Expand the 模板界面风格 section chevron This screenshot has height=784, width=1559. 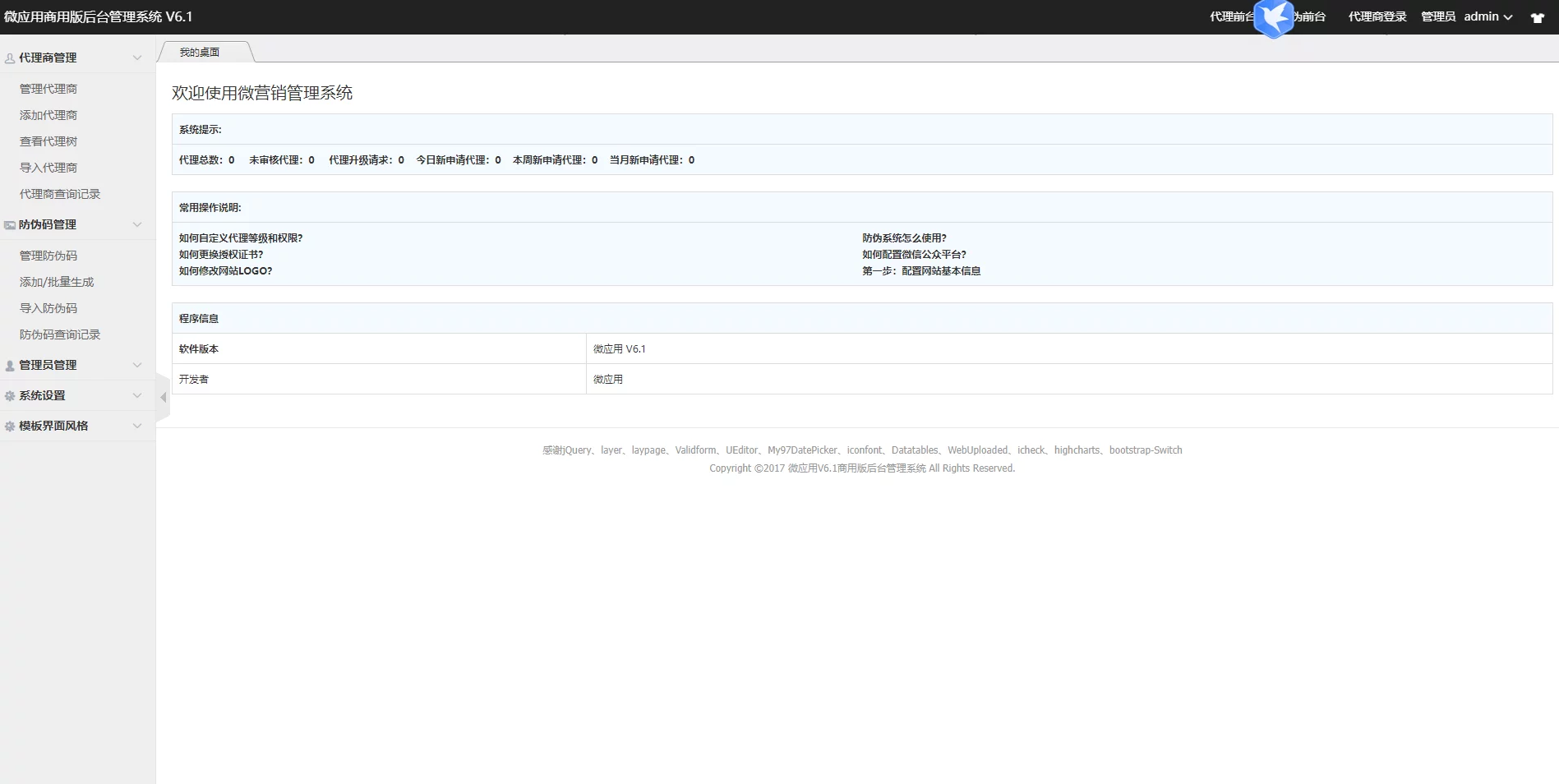point(137,426)
